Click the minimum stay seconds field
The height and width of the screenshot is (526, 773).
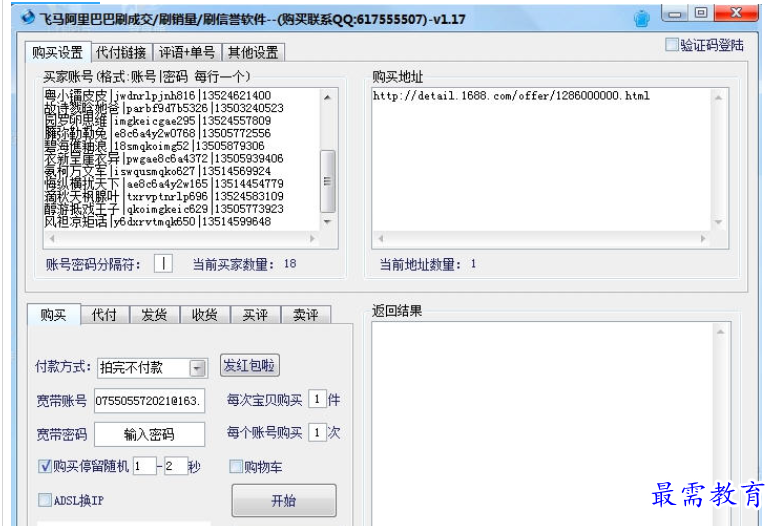pos(144,466)
